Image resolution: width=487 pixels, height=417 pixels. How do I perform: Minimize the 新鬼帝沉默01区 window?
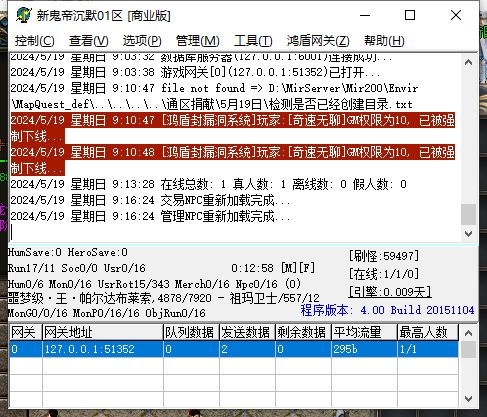coord(365,15)
